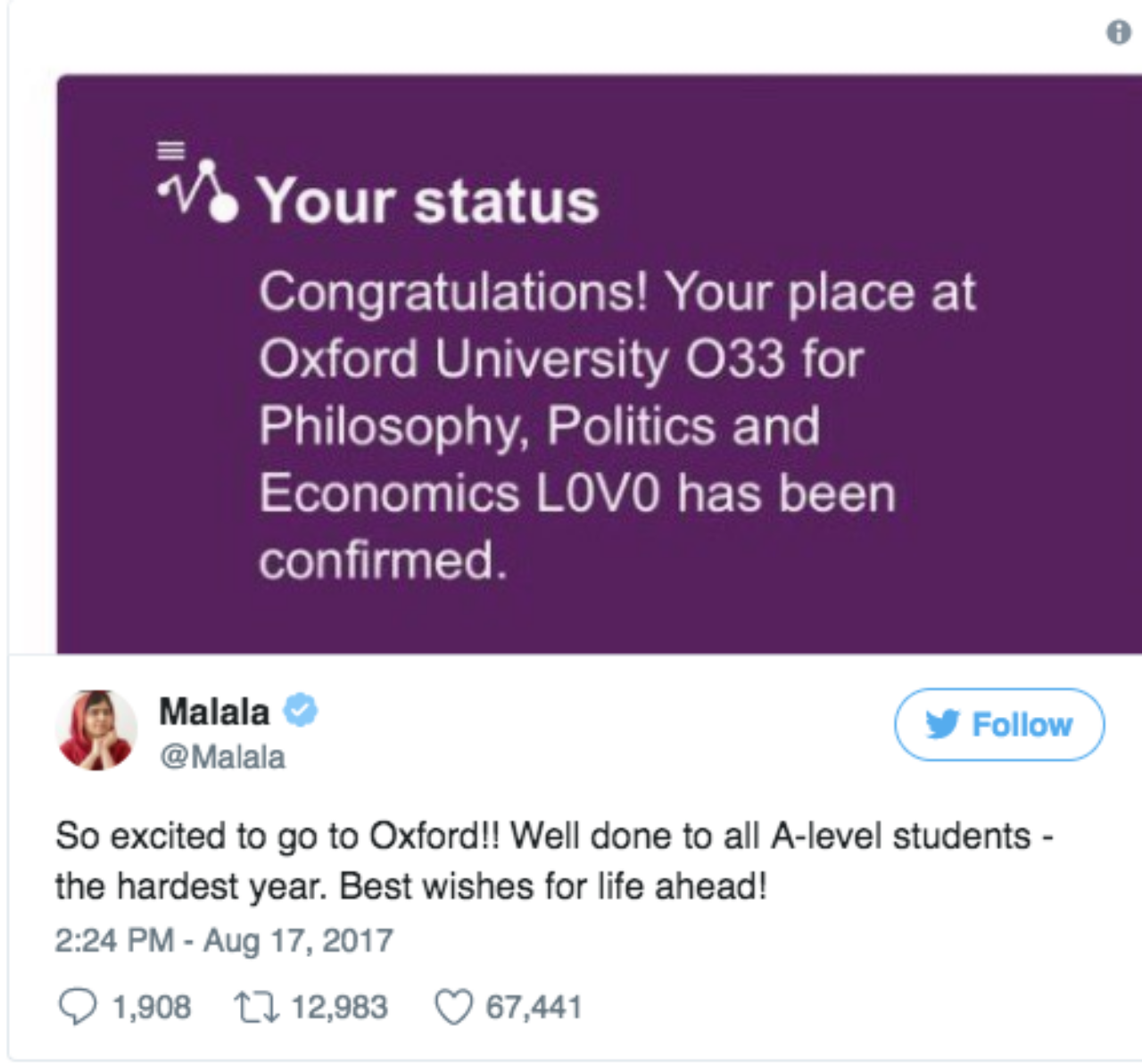Like the tweet with the heart icon

pyautogui.click(x=452, y=1008)
